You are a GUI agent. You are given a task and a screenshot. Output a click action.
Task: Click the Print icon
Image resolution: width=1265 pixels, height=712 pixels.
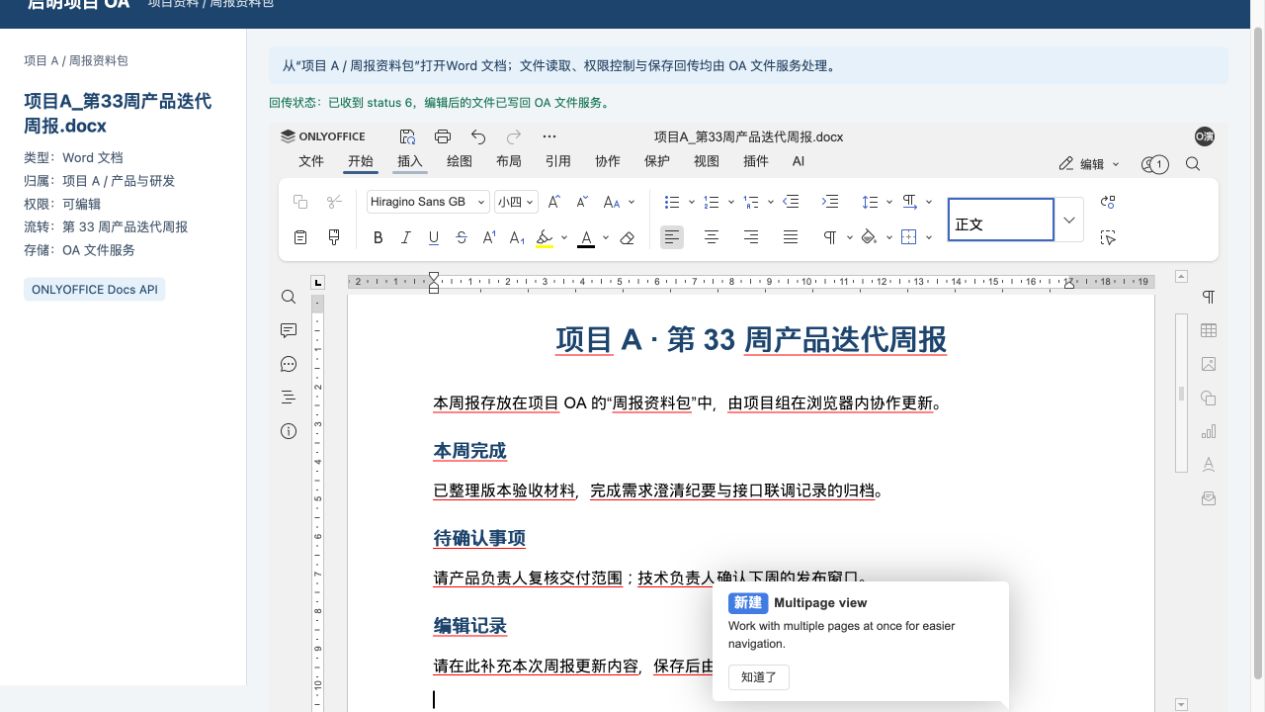click(443, 137)
